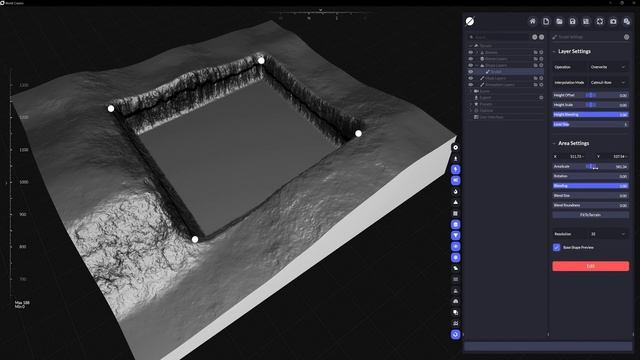Click the X position value field

click(x=575, y=156)
